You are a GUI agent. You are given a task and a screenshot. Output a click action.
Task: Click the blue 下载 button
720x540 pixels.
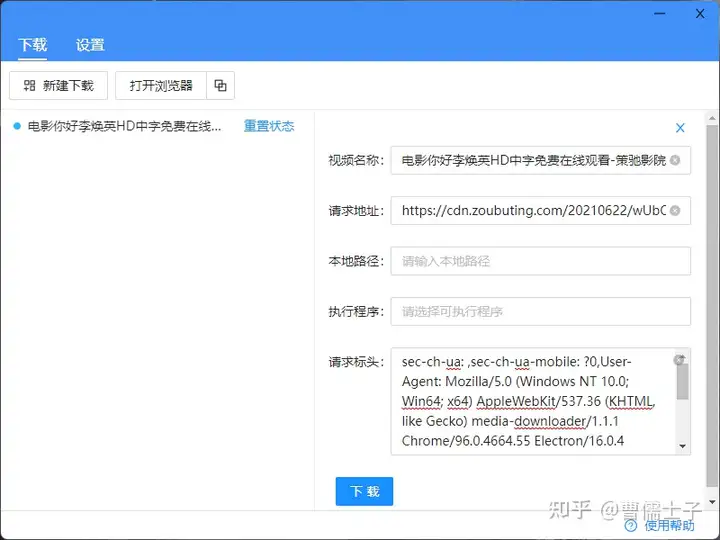(364, 491)
